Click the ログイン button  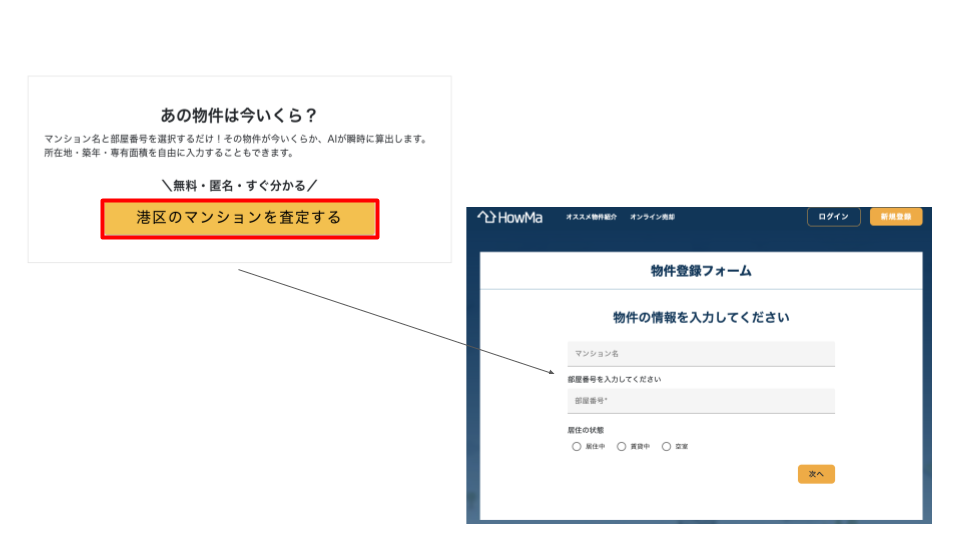click(x=833, y=217)
